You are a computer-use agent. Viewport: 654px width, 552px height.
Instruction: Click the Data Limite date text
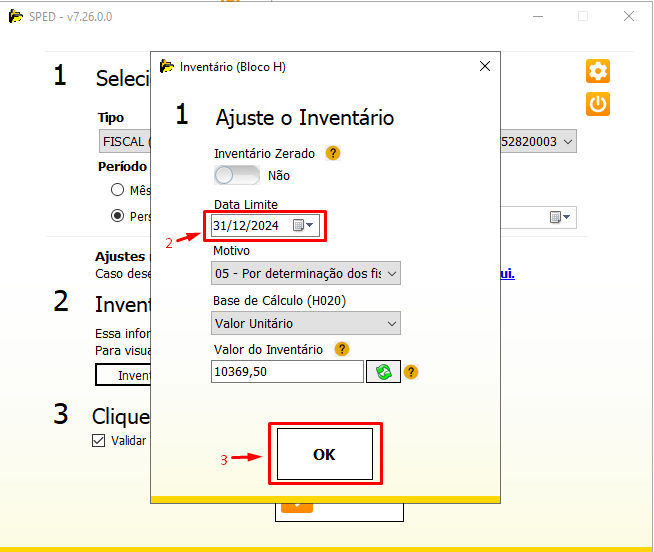[247, 225]
